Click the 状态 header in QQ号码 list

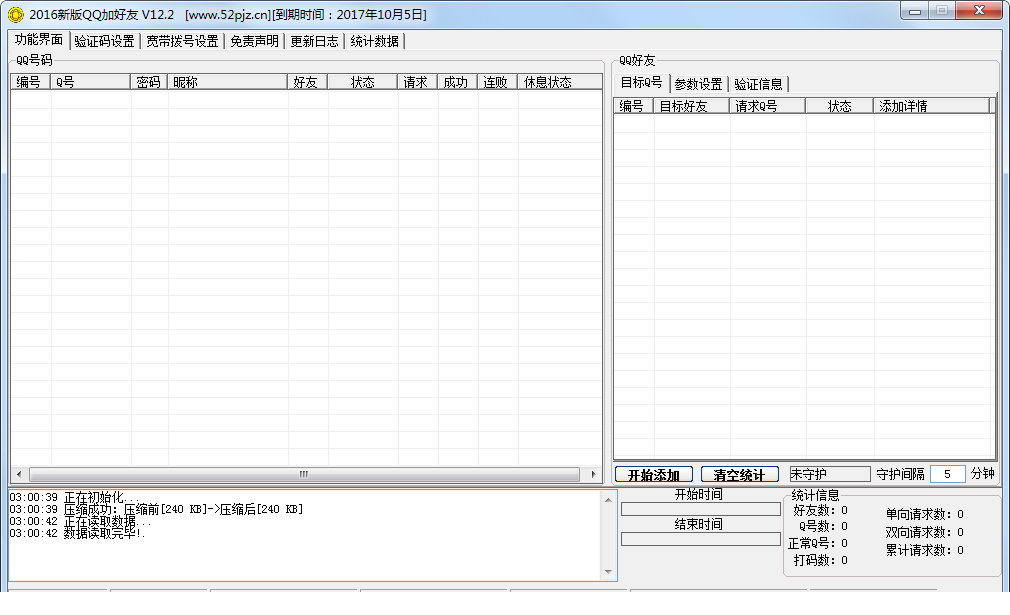[x=363, y=82]
